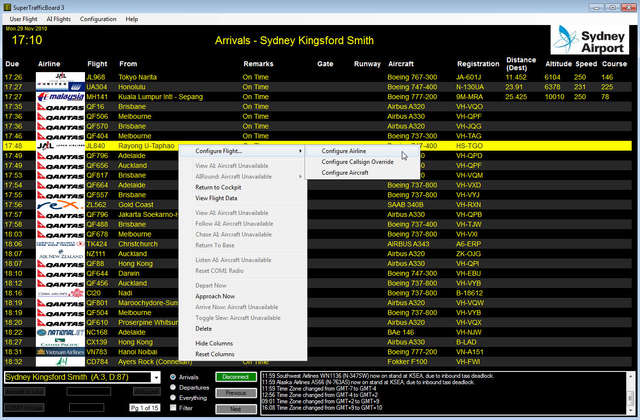This screenshot has width=640, height=420.
Task: Click the From column header
Action: 128,64
